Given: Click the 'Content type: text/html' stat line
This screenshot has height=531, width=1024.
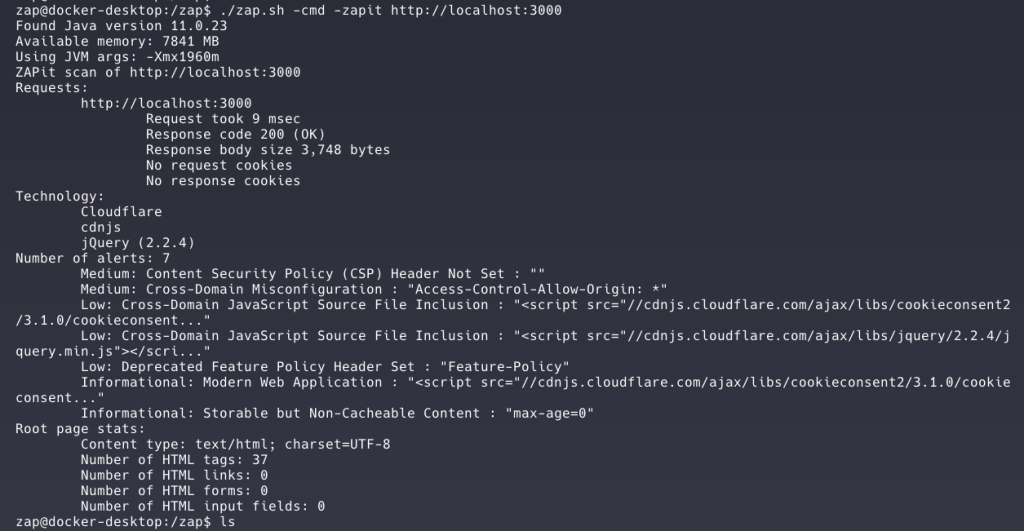Looking at the screenshot, I should [236, 444].
